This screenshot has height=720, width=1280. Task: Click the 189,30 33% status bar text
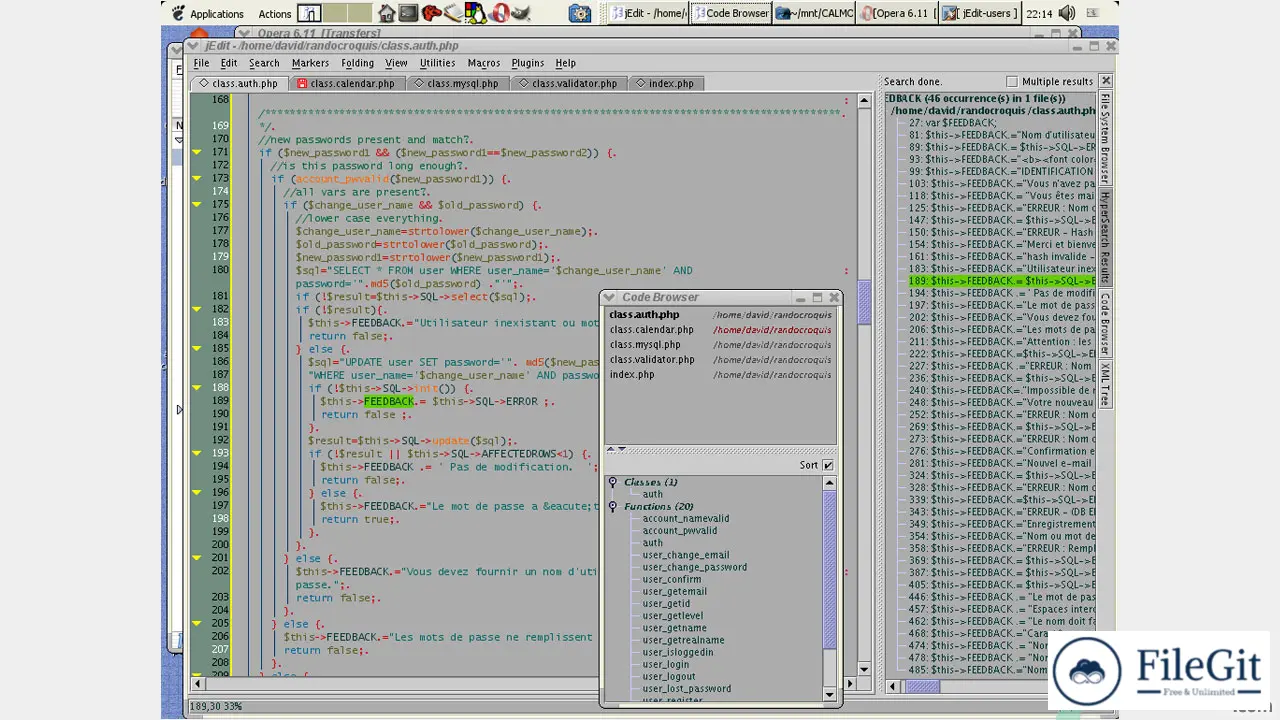[x=217, y=707]
